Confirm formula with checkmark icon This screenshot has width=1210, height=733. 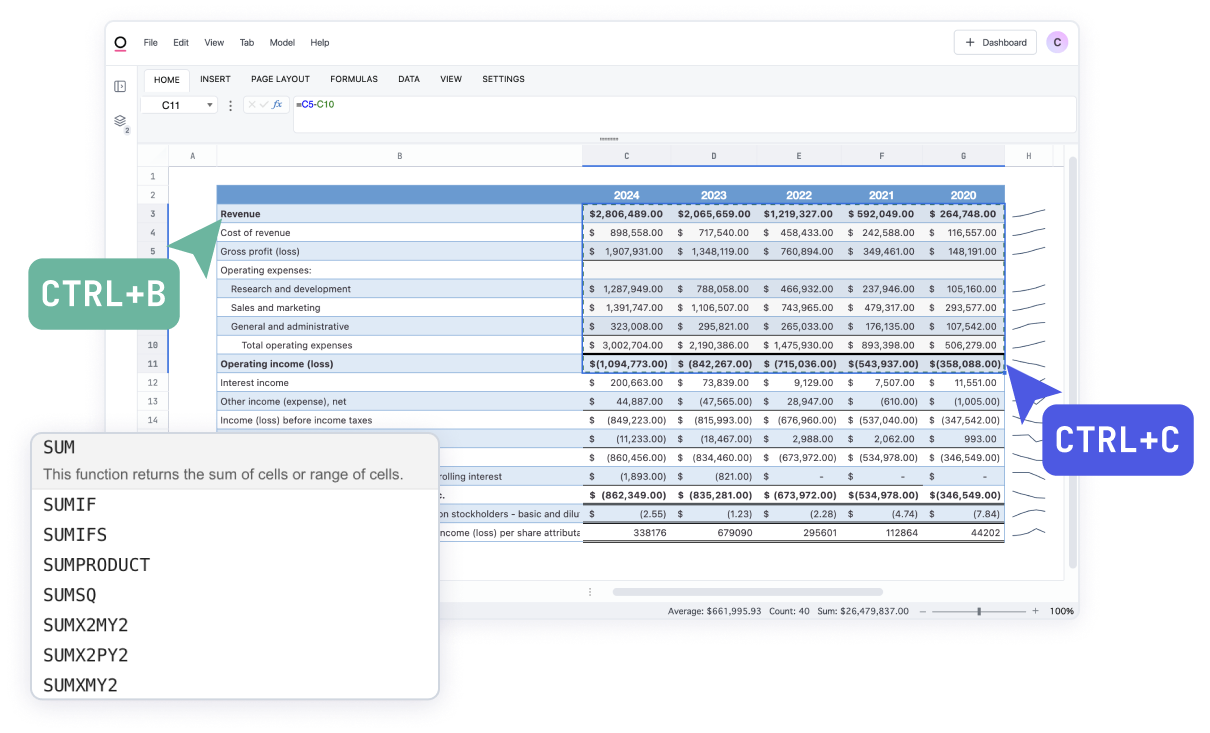click(x=264, y=105)
